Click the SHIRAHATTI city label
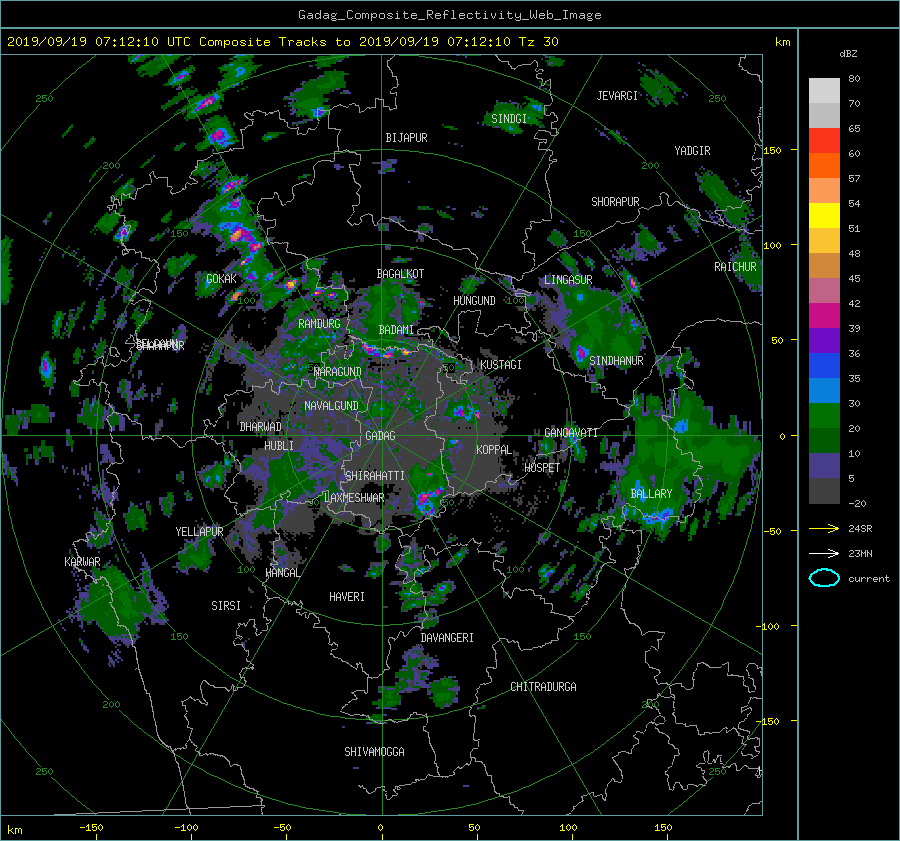Screen dimensions: 900x841 375,476
